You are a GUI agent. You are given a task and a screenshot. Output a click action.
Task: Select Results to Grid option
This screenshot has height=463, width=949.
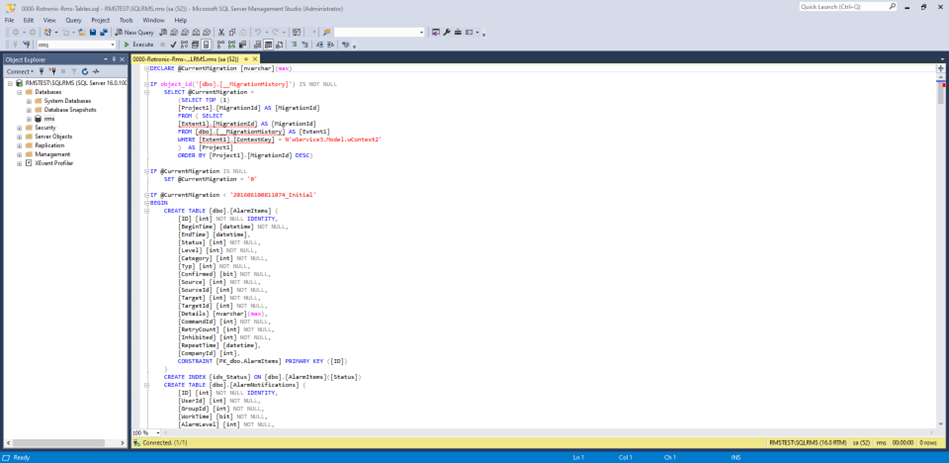tap(268, 45)
